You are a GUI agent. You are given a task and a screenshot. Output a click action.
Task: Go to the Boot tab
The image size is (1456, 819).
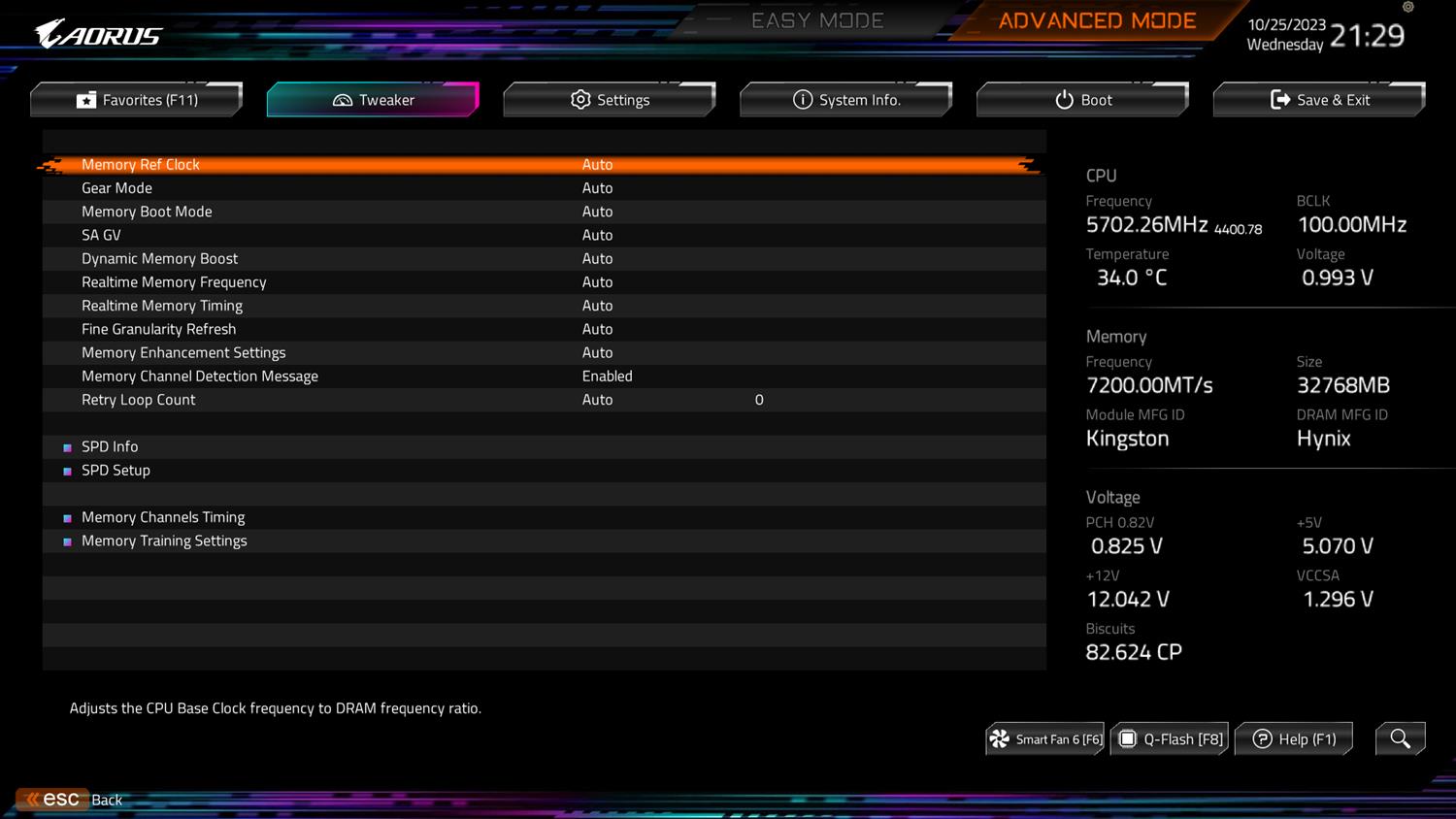click(x=1082, y=100)
